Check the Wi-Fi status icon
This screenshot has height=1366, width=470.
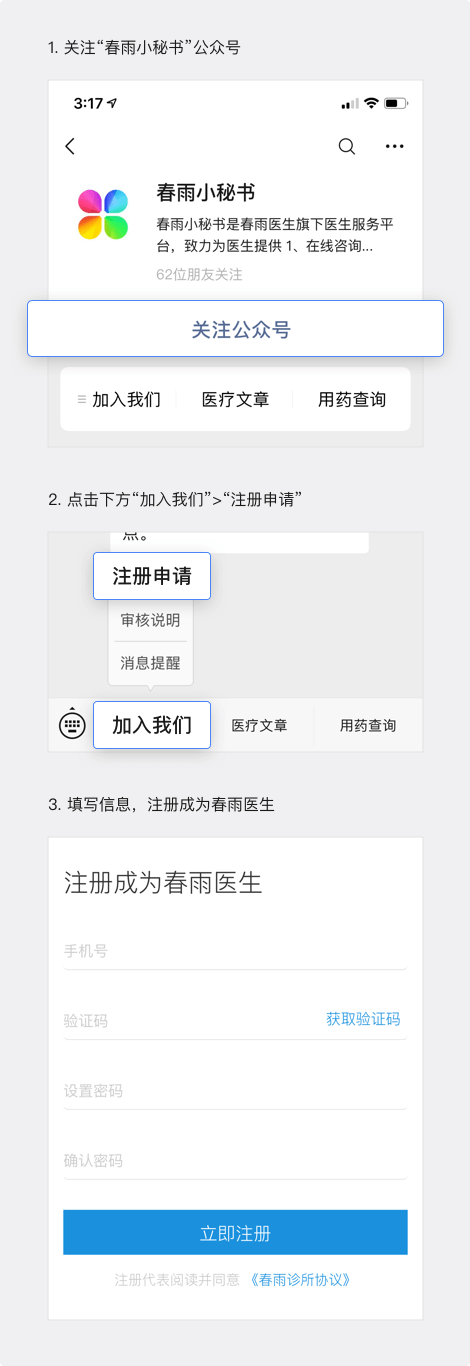pos(371,104)
